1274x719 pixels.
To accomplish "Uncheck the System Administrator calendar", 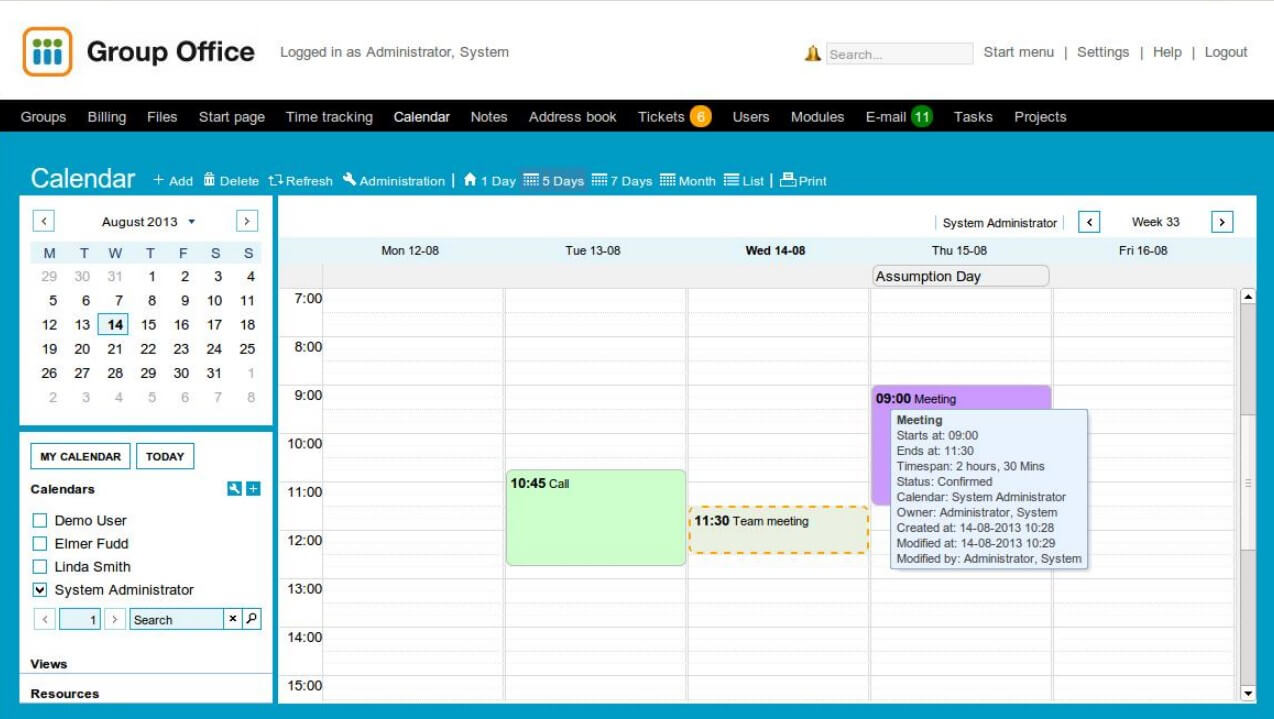I will click(x=40, y=589).
